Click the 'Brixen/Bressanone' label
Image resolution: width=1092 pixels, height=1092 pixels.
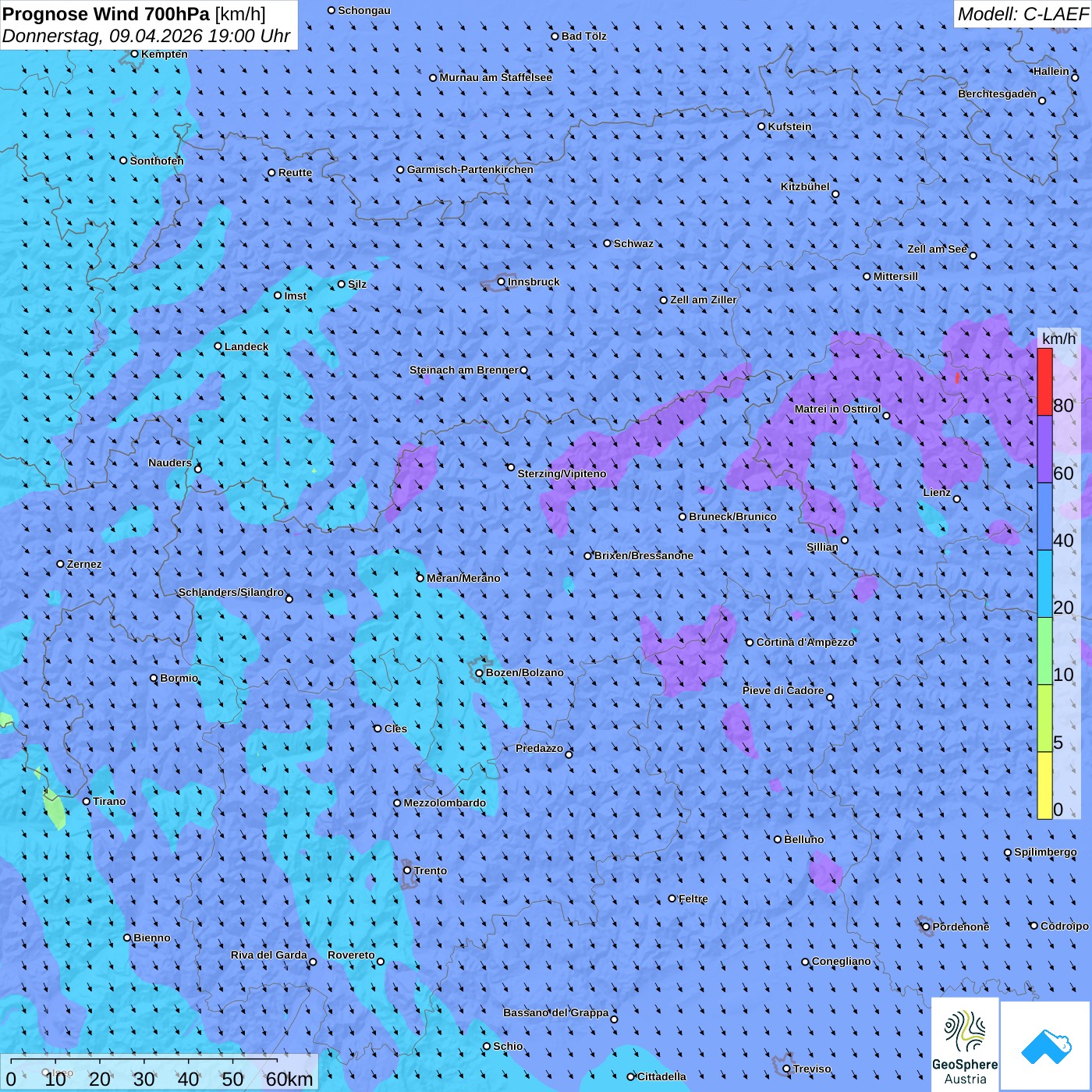(x=643, y=555)
